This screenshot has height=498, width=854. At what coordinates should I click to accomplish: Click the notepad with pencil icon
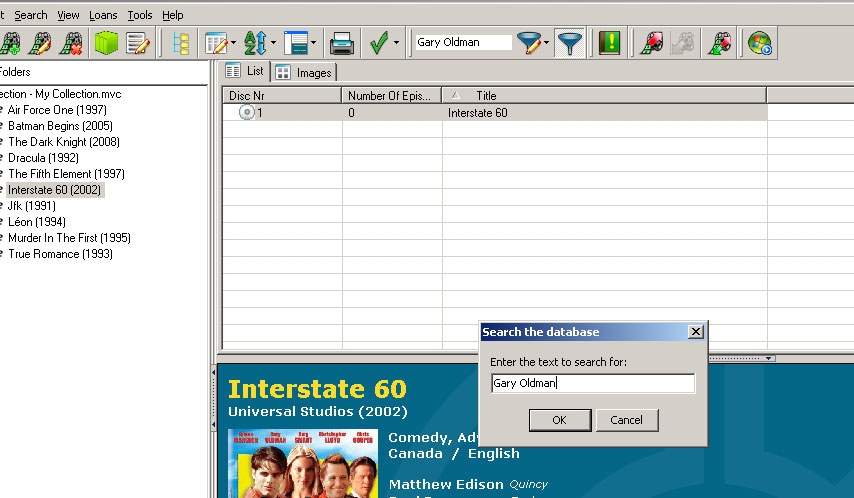[138, 43]
